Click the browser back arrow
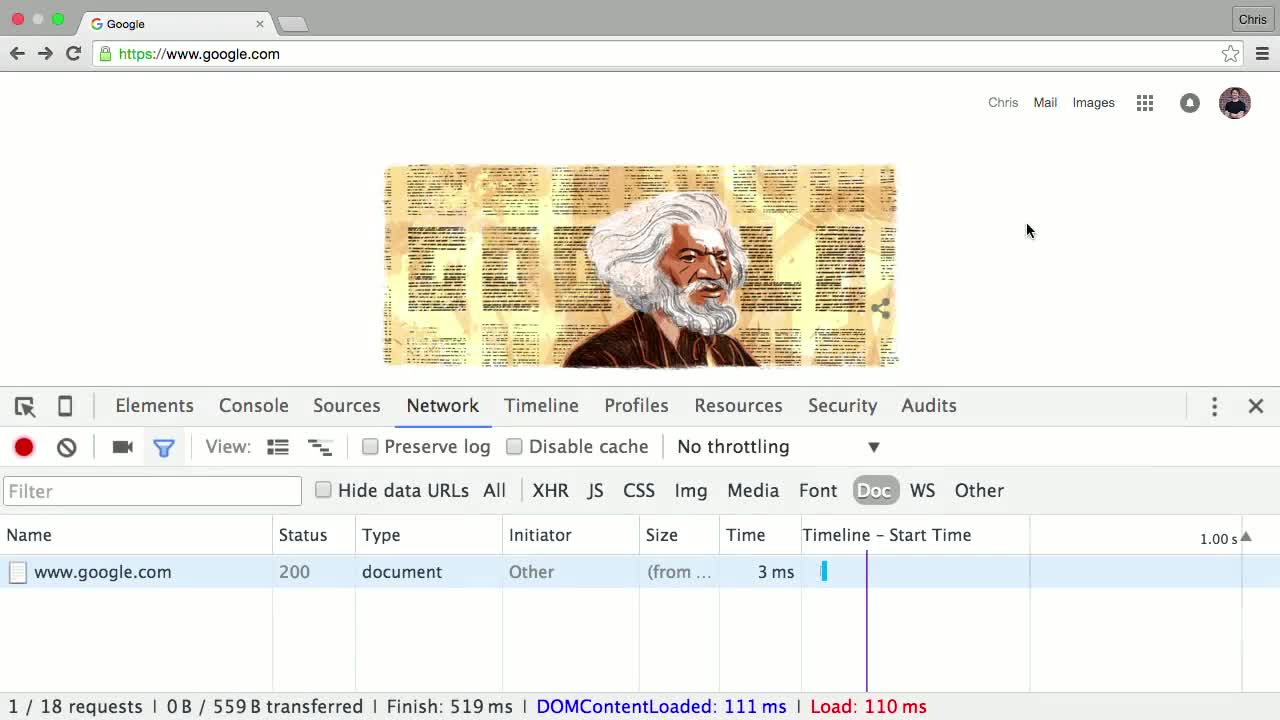 coord(17,54)
